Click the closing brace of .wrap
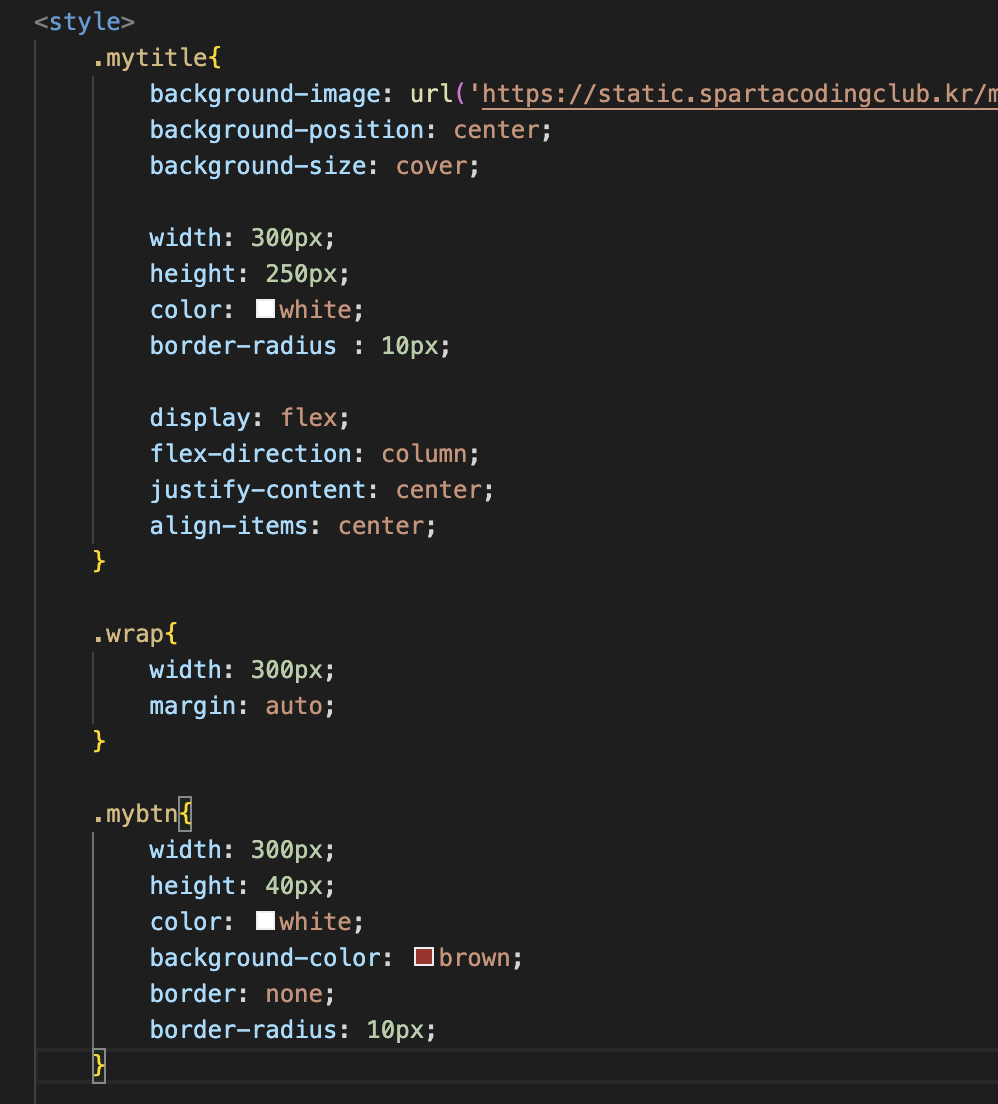The height and width of the screenshot is (1104, 998). [99, 741]
